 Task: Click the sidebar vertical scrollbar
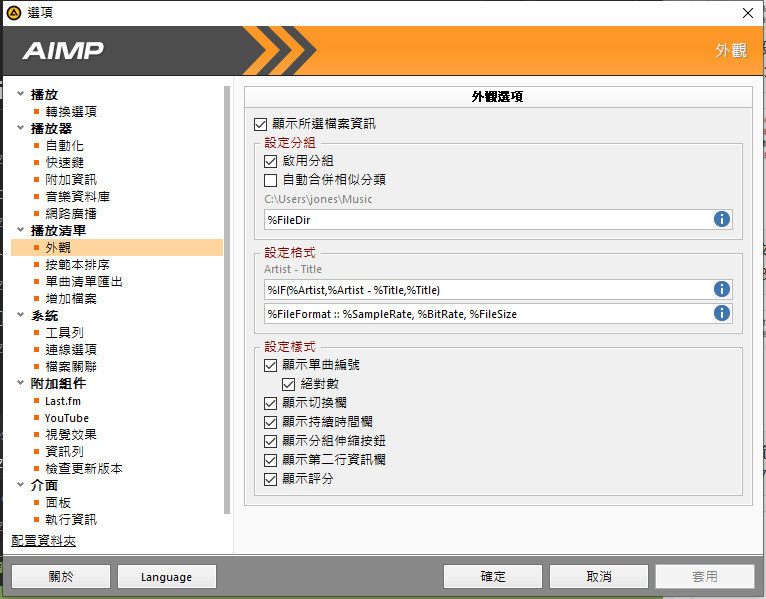[227, 300]
